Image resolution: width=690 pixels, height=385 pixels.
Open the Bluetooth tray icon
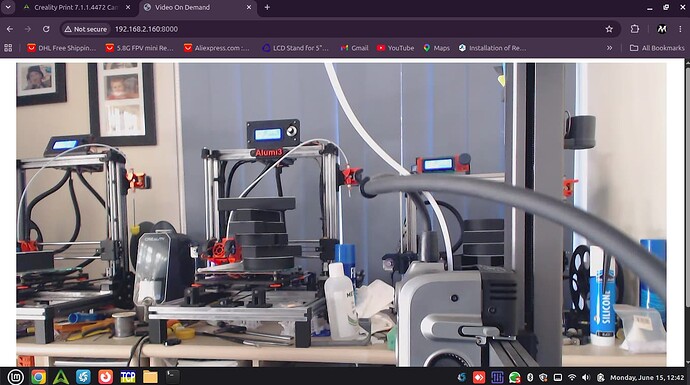(530, 377)
